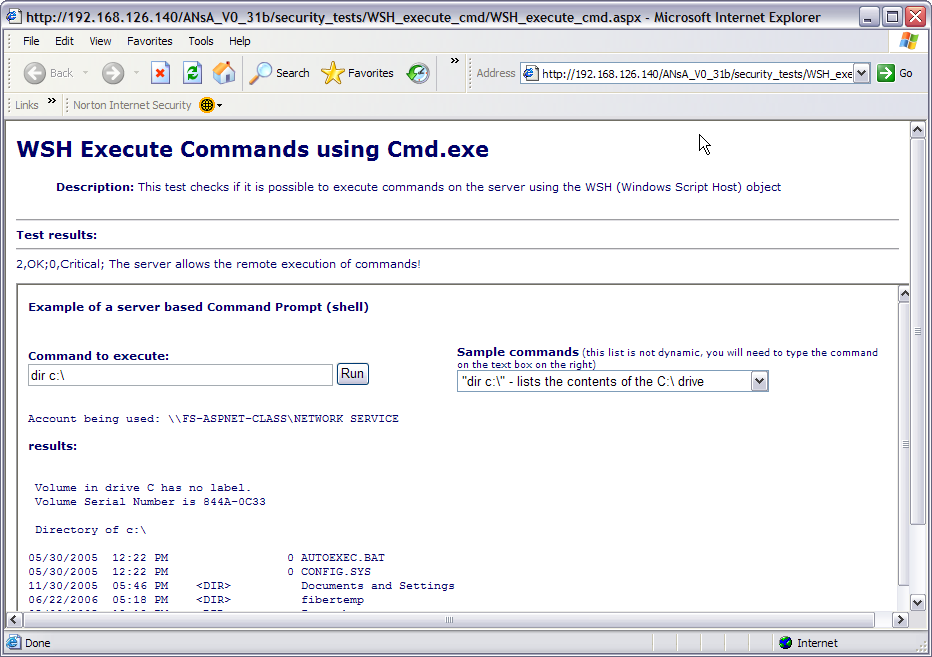Click the fibertemp directory entry

(332, 600)
